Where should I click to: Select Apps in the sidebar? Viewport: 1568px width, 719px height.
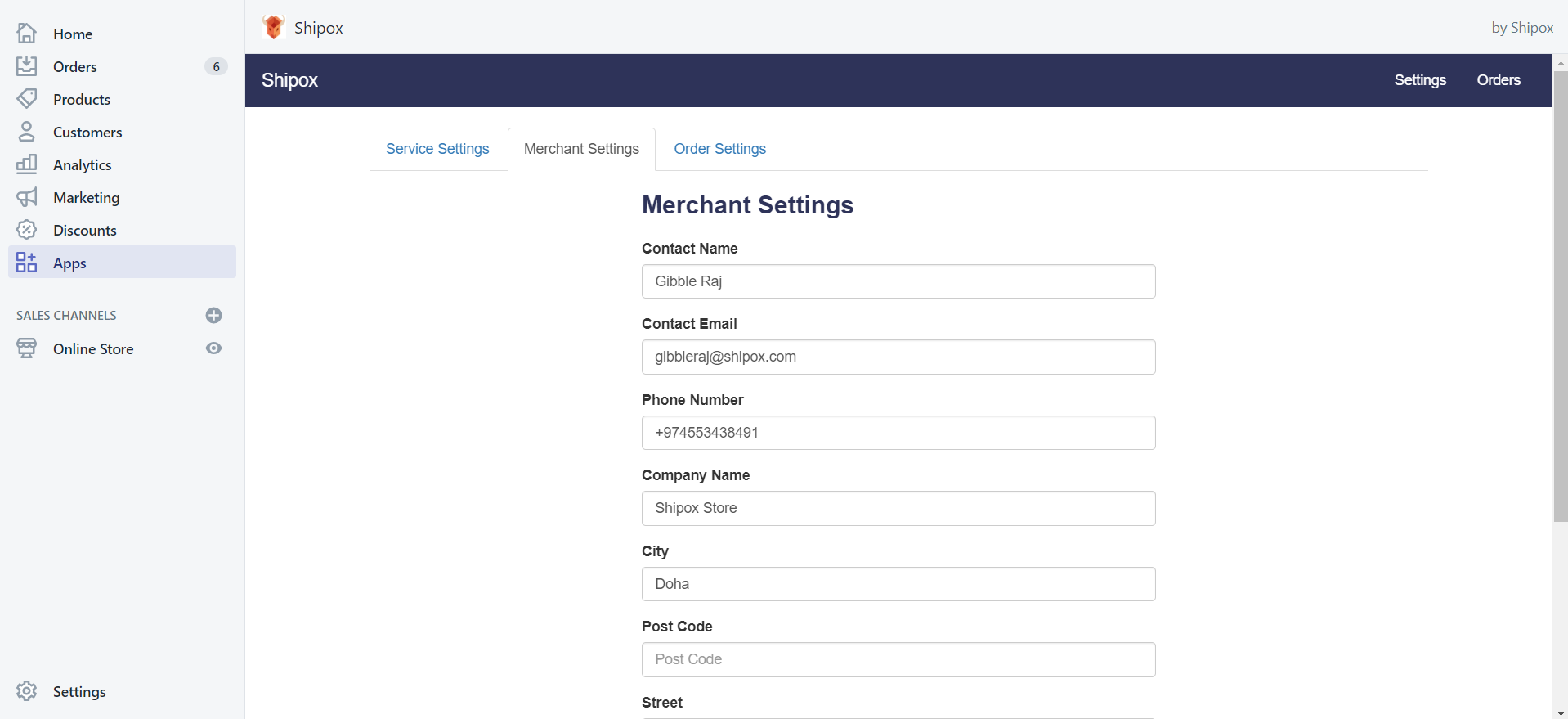pos(122,263)
